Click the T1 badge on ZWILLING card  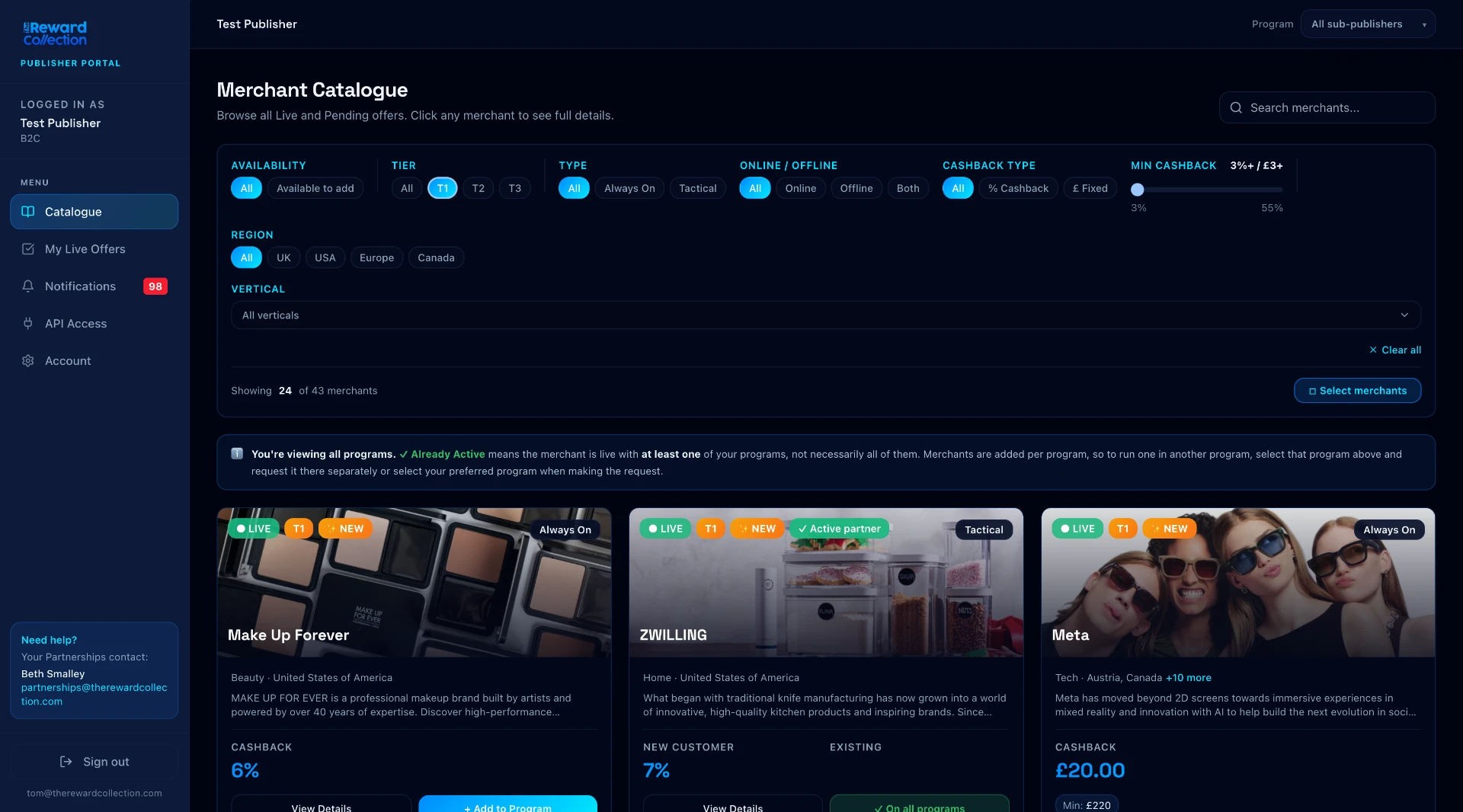[710, 529]
